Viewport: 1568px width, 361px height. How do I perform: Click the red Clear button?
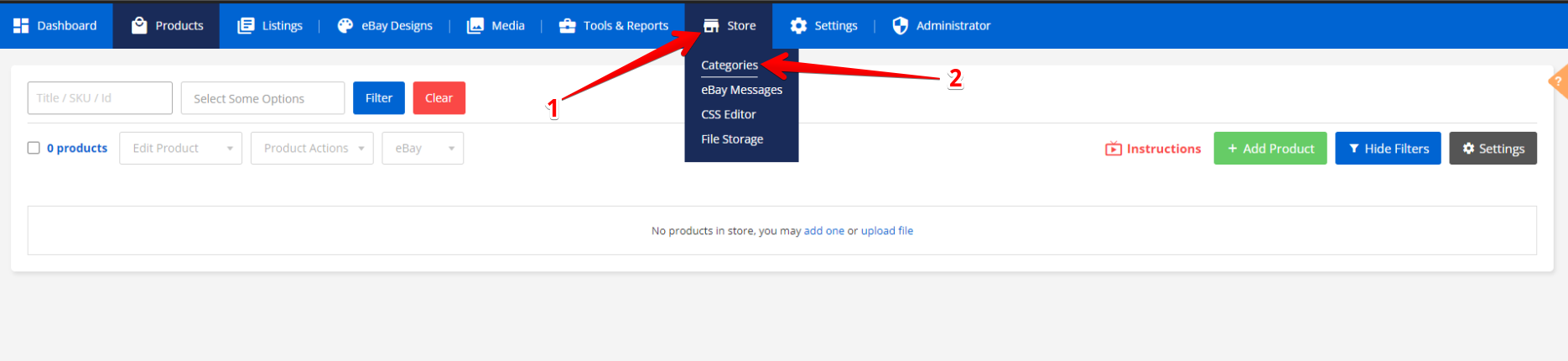439,98
